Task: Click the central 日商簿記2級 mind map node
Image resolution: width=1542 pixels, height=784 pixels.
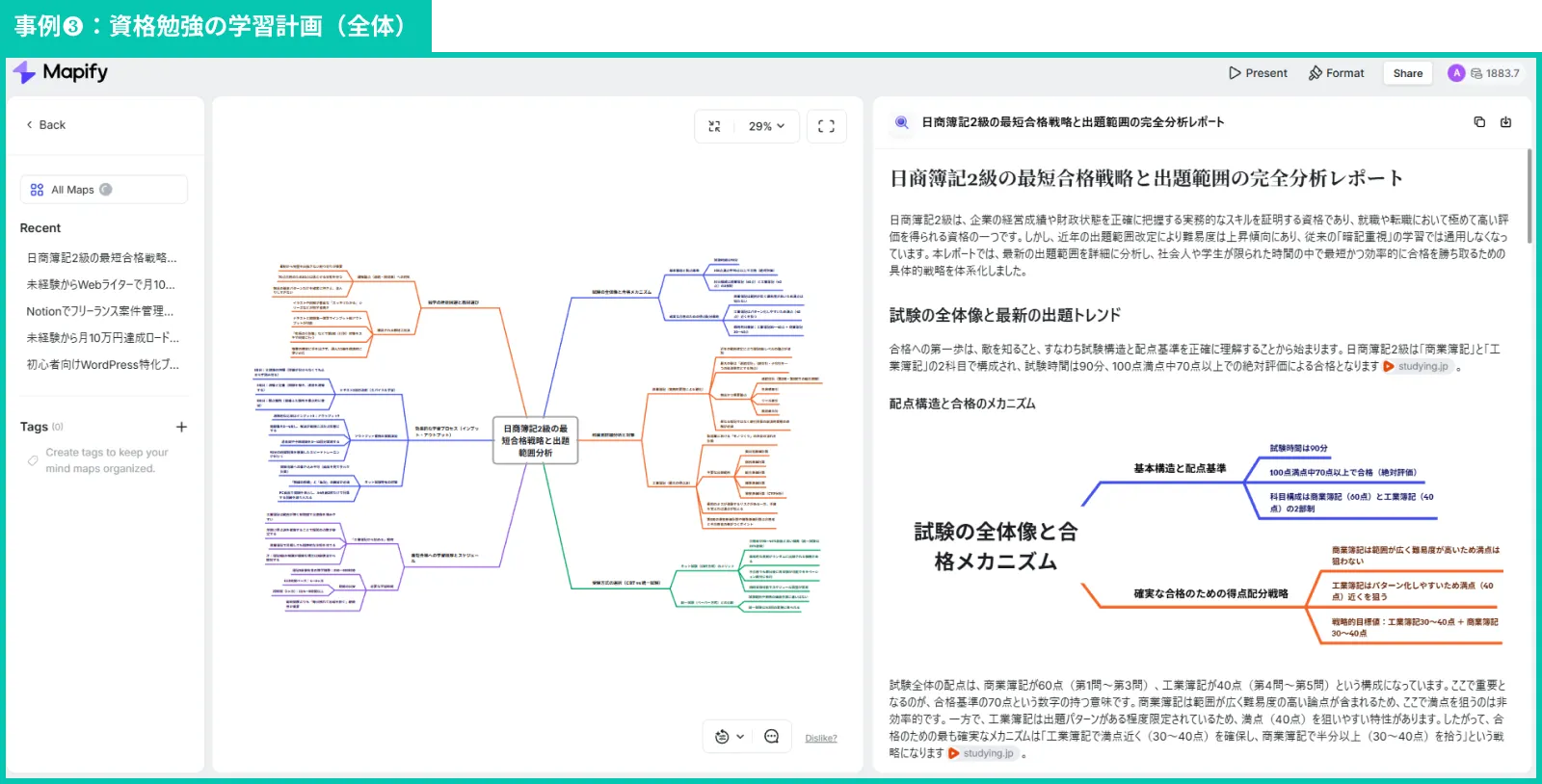Action: coord(536,440)
